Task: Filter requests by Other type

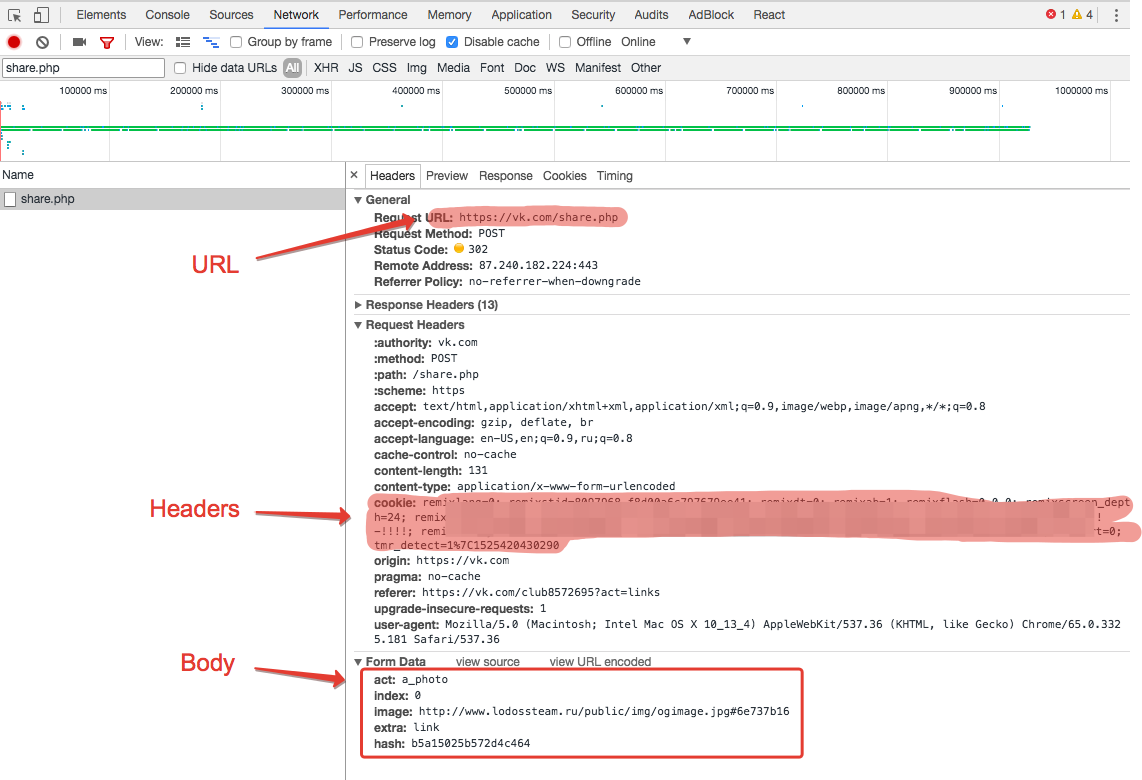Action: [x=646, y=68]
